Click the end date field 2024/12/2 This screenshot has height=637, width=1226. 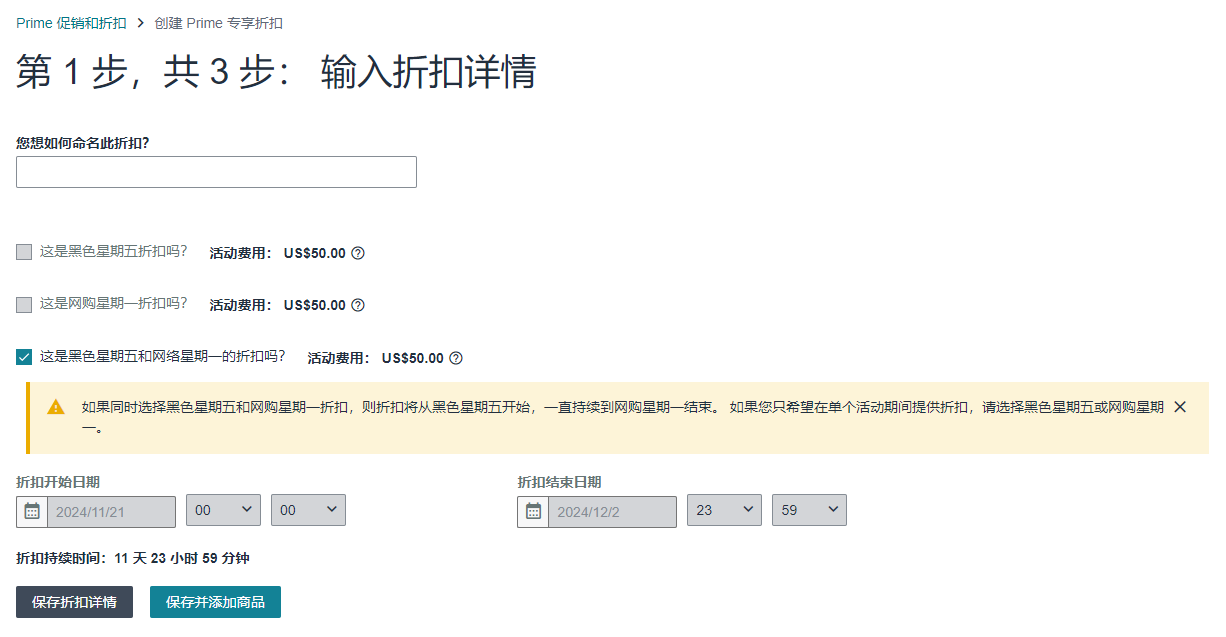pos(612,511)
